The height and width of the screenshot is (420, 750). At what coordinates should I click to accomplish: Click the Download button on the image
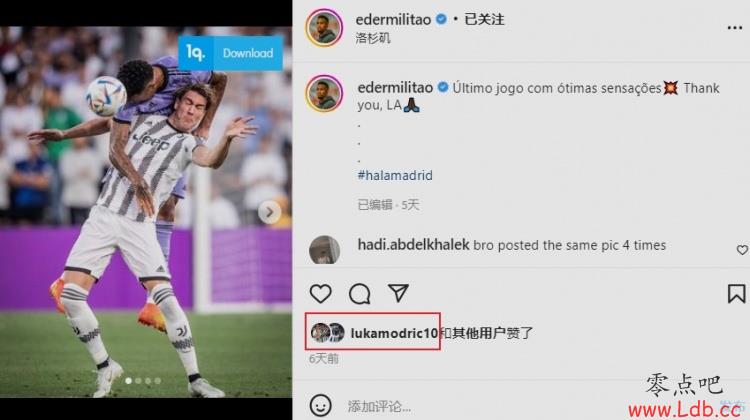pos(248,53)
